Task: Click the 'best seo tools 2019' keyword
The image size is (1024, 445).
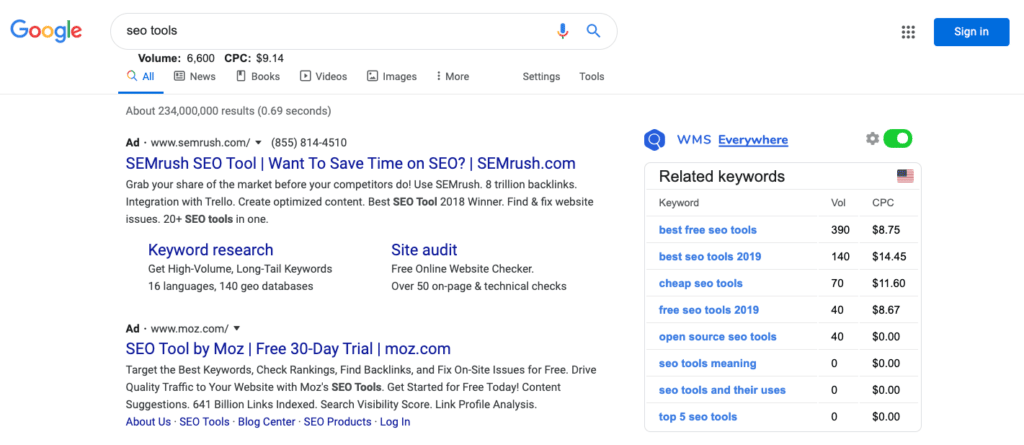Action: point(710,257)
